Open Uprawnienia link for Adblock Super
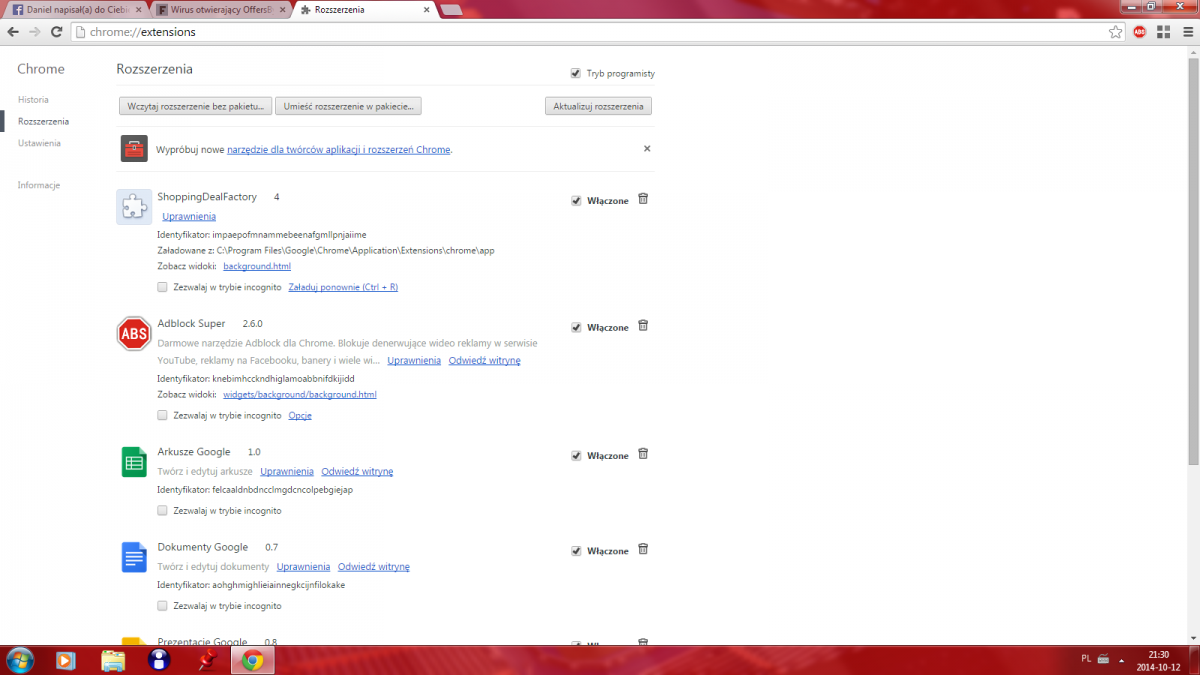This screenshot has width=1200, height=675. 414,360
